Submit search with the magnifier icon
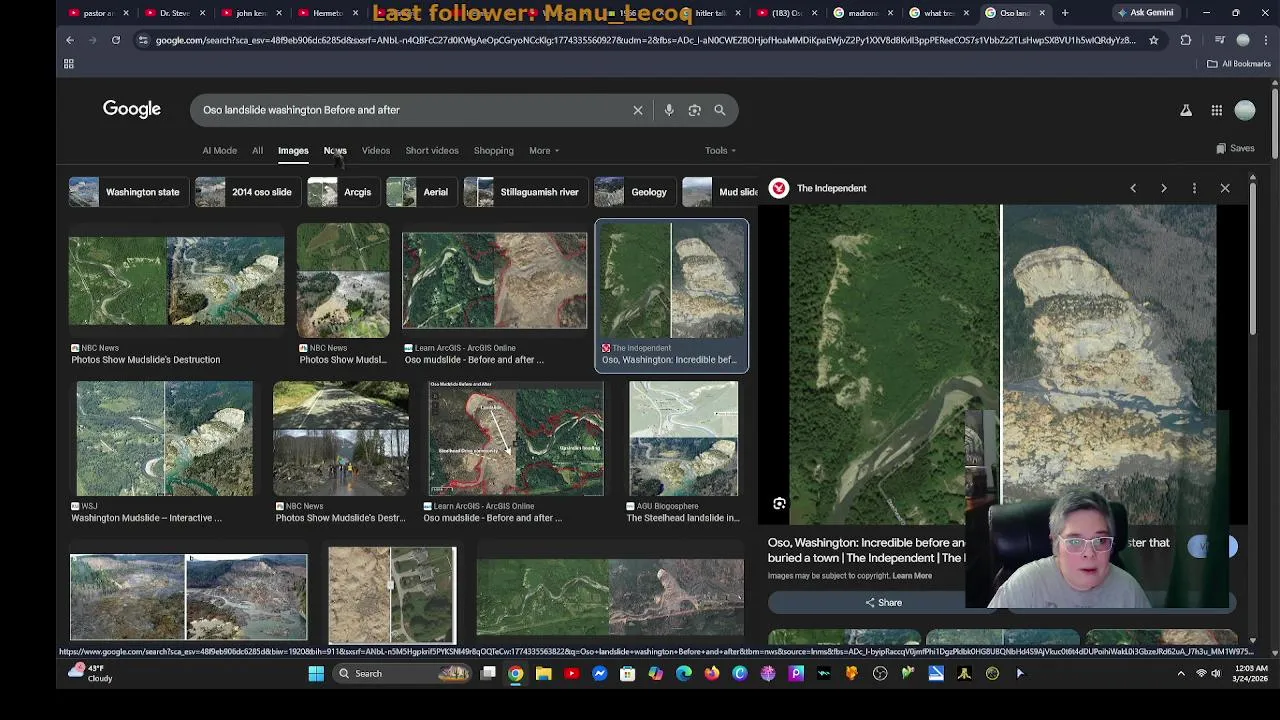 click(720, 110)
